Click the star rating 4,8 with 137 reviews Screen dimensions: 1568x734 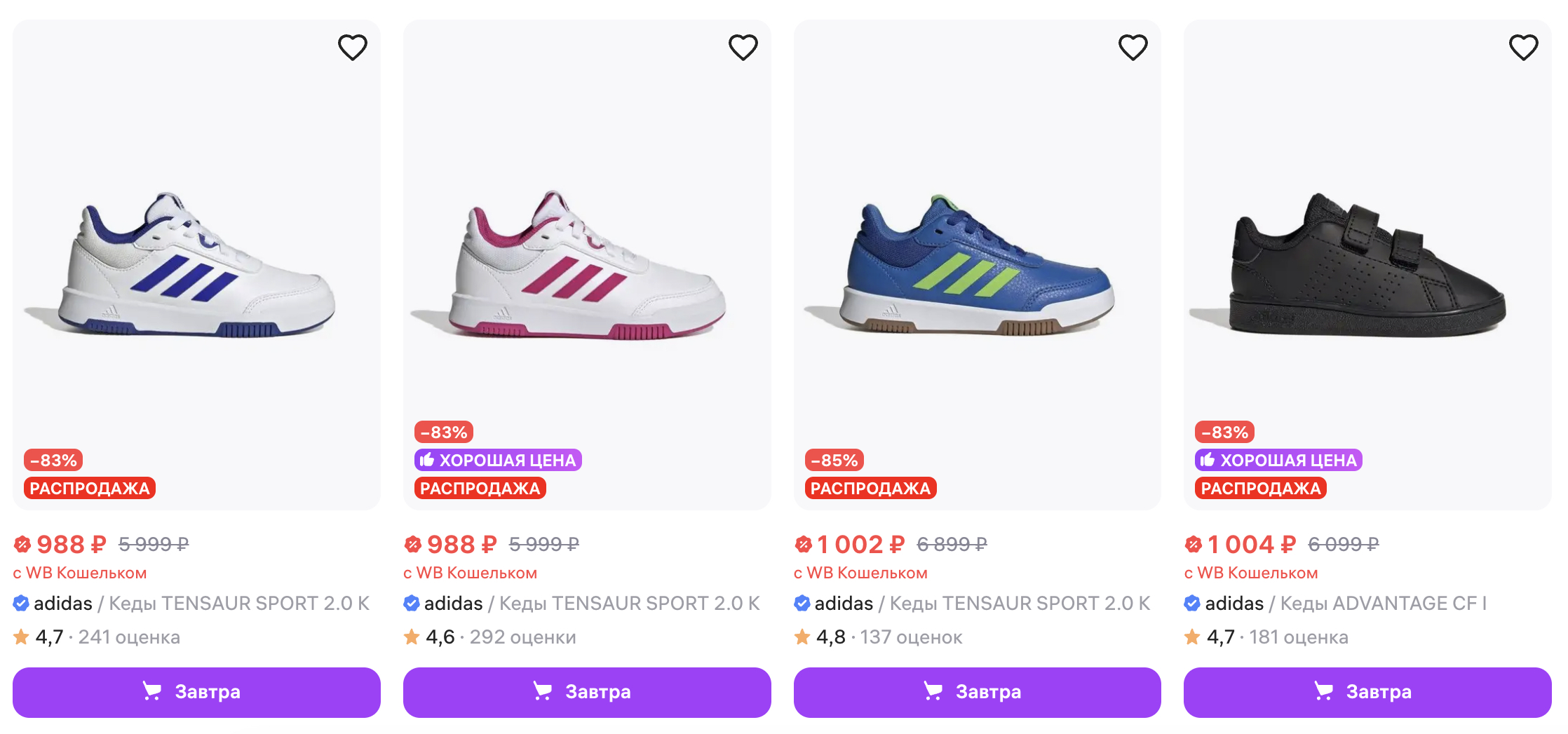[879, 637]
